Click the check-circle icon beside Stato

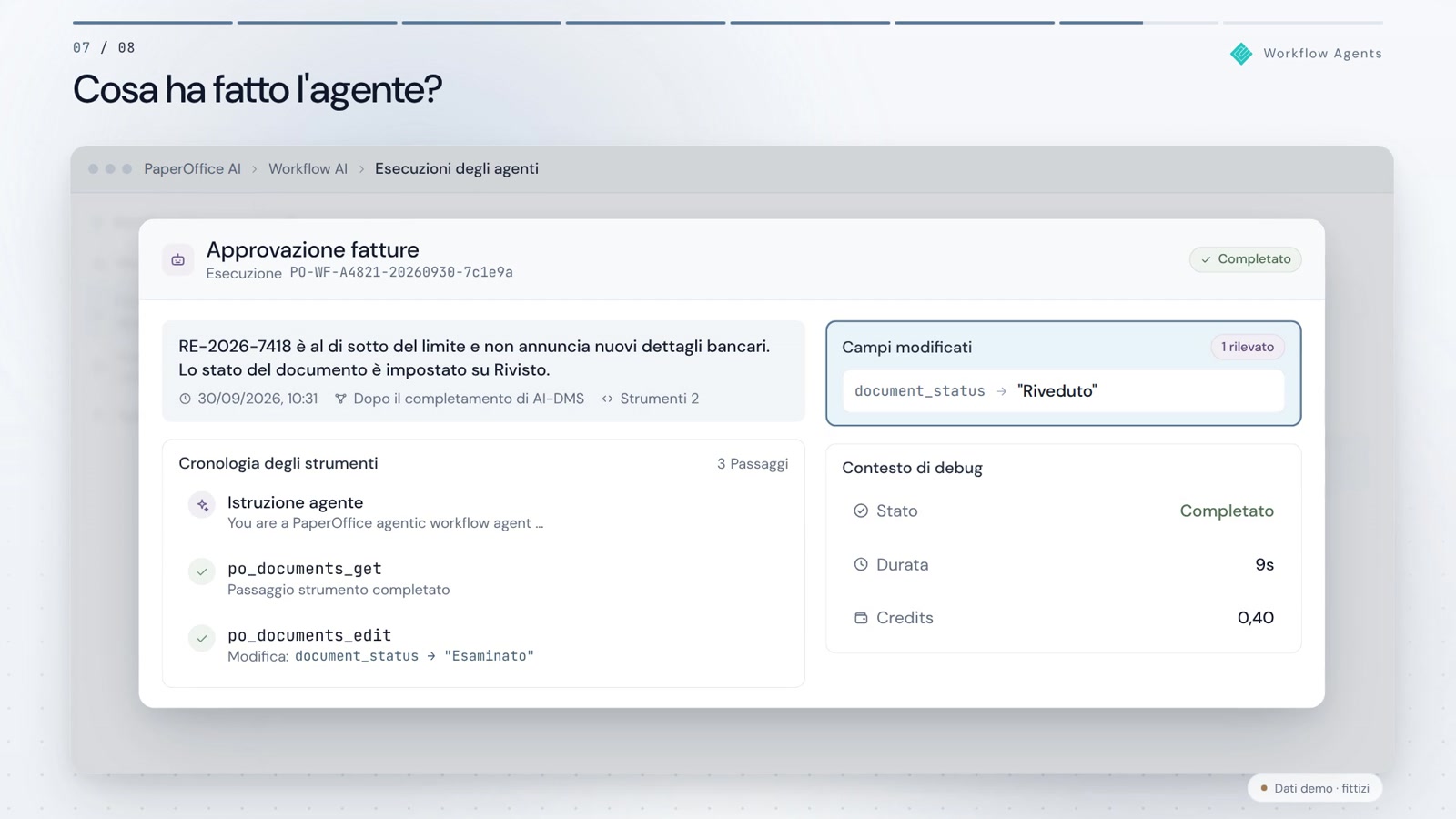861,511
